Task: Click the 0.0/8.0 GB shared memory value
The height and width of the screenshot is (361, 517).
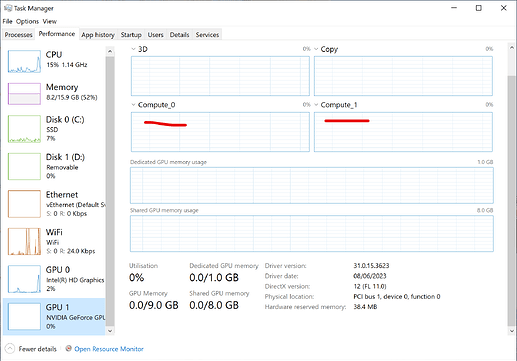Action: pos(214,305)
